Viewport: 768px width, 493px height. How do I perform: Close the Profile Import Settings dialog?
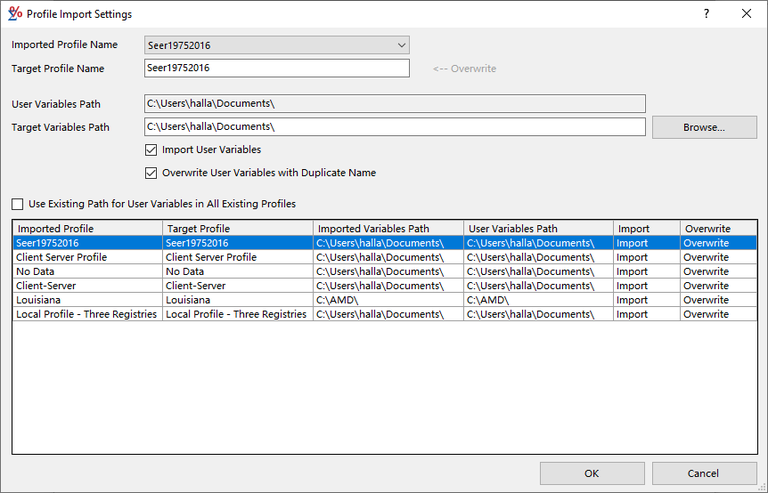pyautogui.click(x=746, y=14)
